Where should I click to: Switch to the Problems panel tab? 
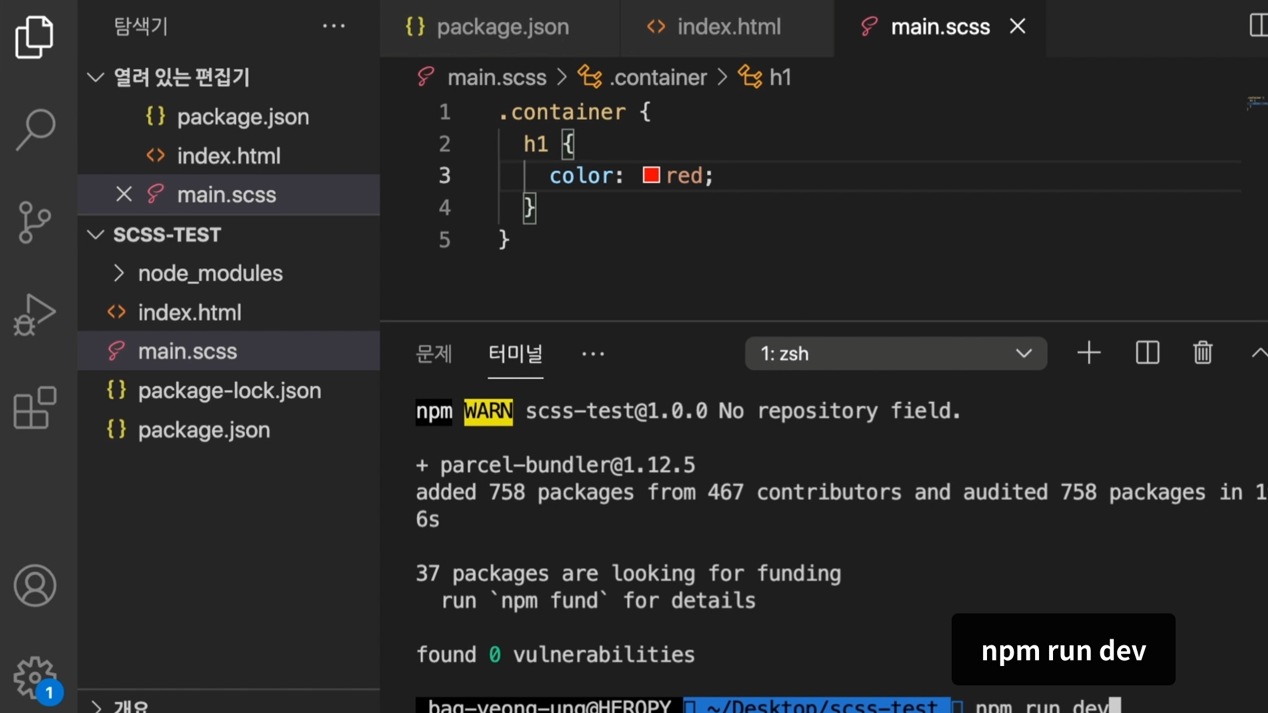click(x=434, y=354)
